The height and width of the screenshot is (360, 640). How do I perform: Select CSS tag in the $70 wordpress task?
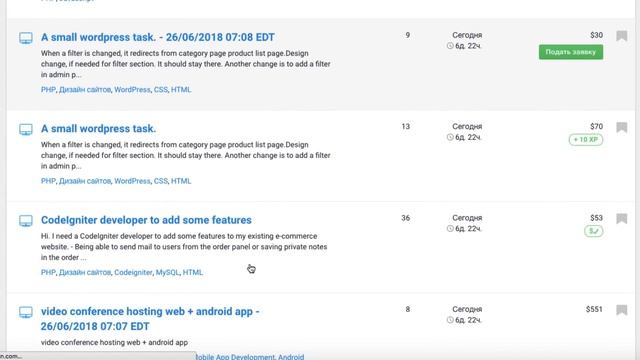[x=161, y=181]
